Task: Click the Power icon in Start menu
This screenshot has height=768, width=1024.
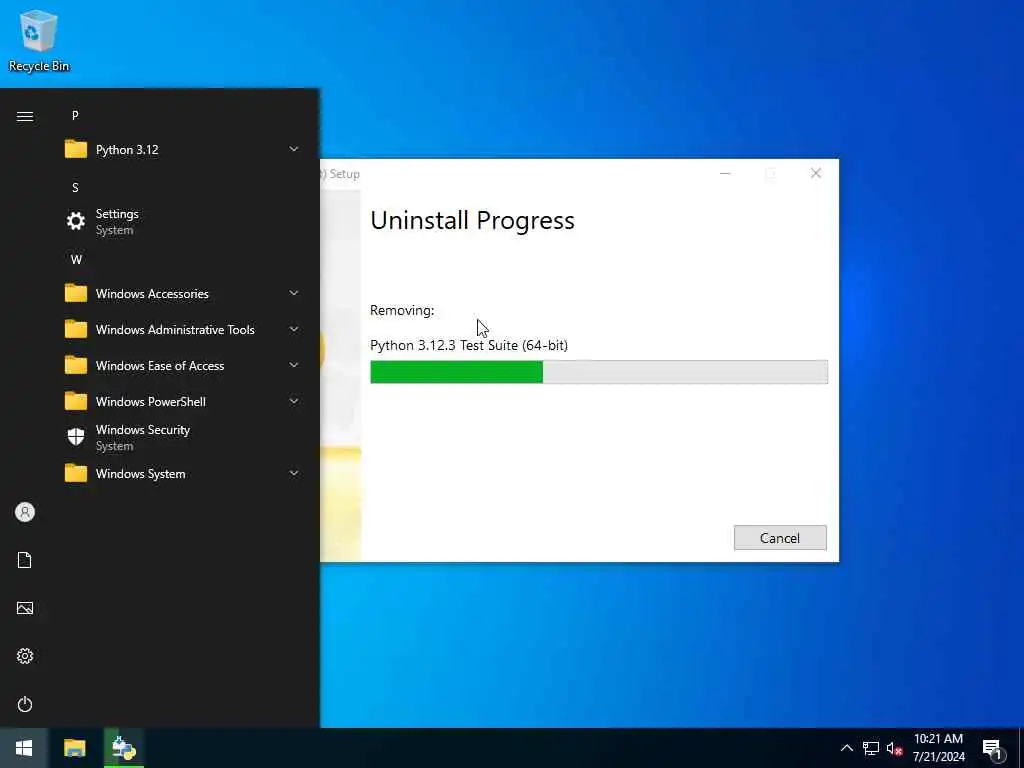Action: point(25,704)
